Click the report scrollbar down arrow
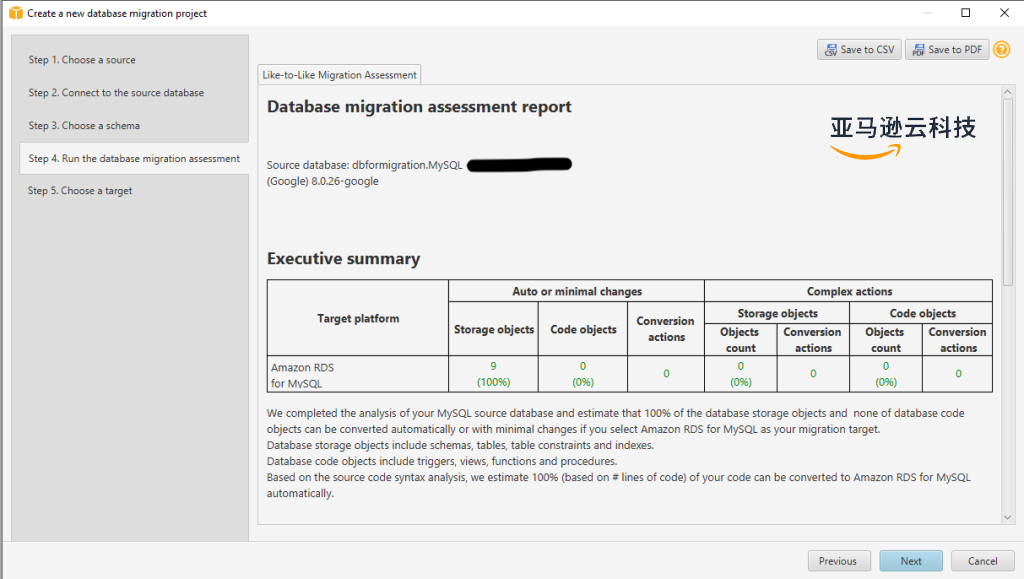The image size is (1024, 579). (x=1007, y=516)
